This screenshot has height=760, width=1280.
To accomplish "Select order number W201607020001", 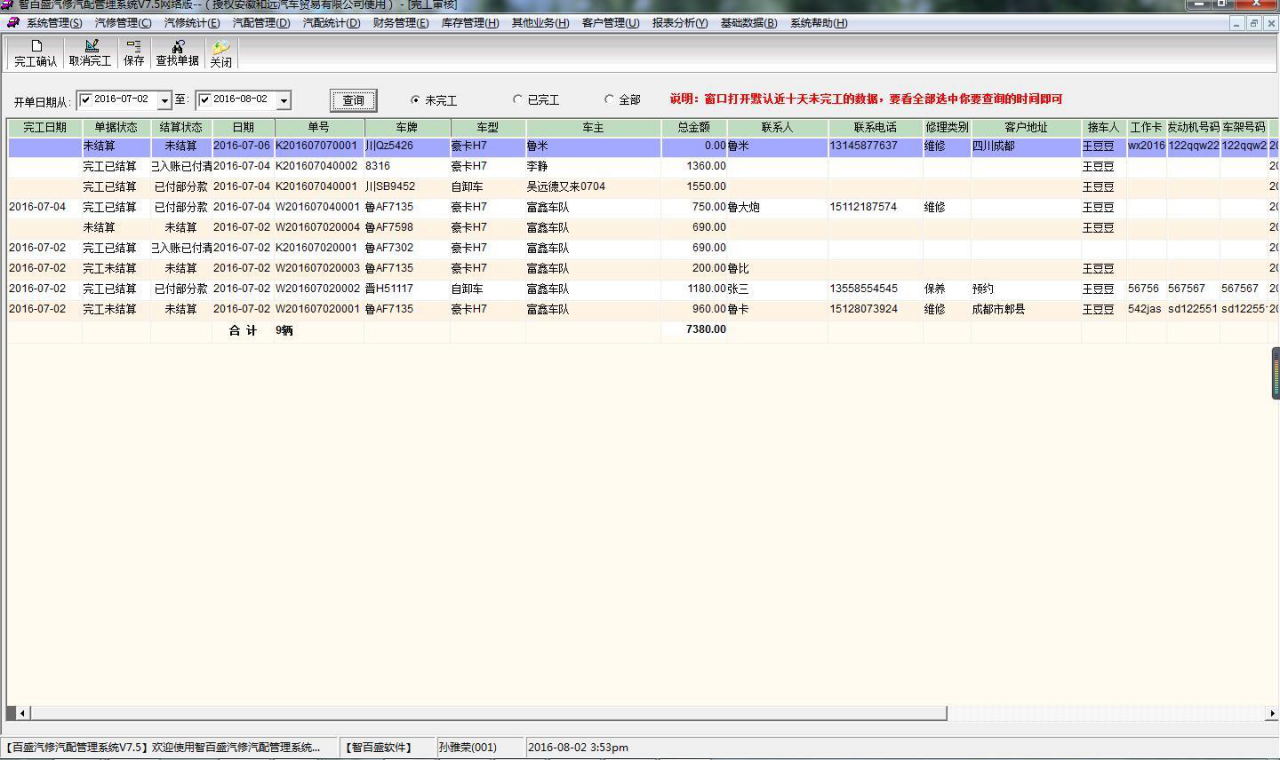I will point(317,309).
